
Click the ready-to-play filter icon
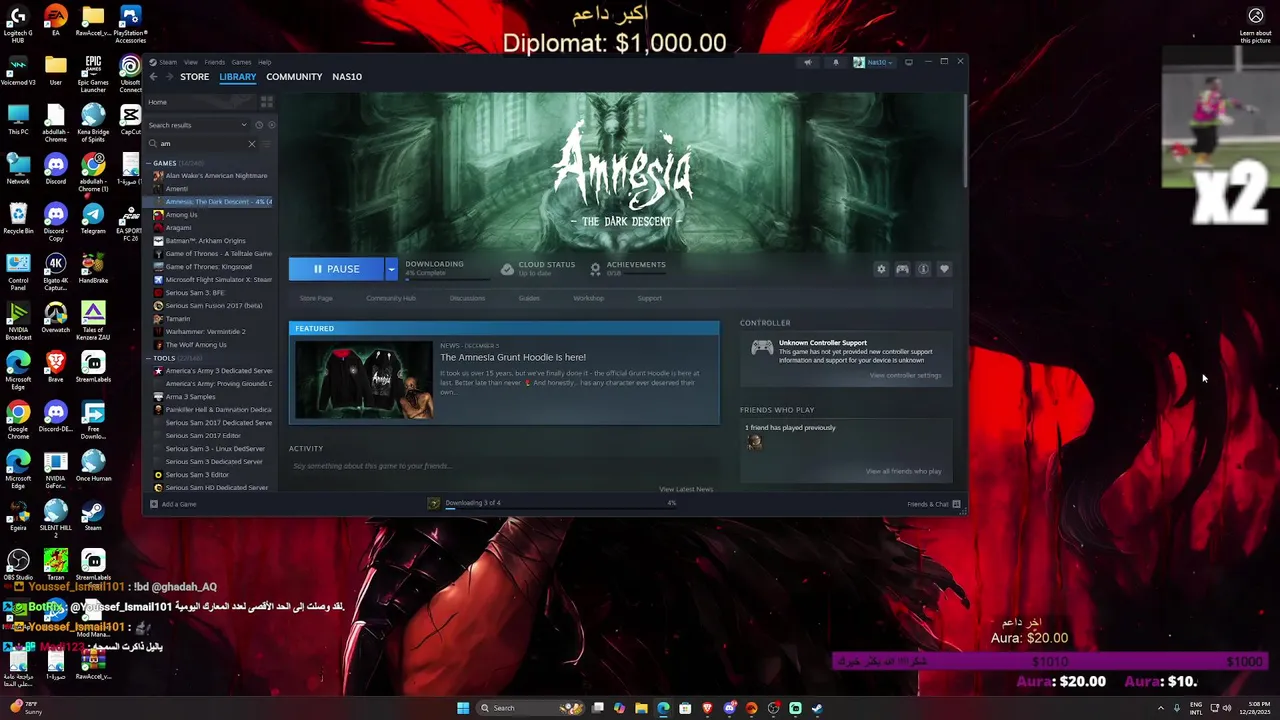click(271, 125)
